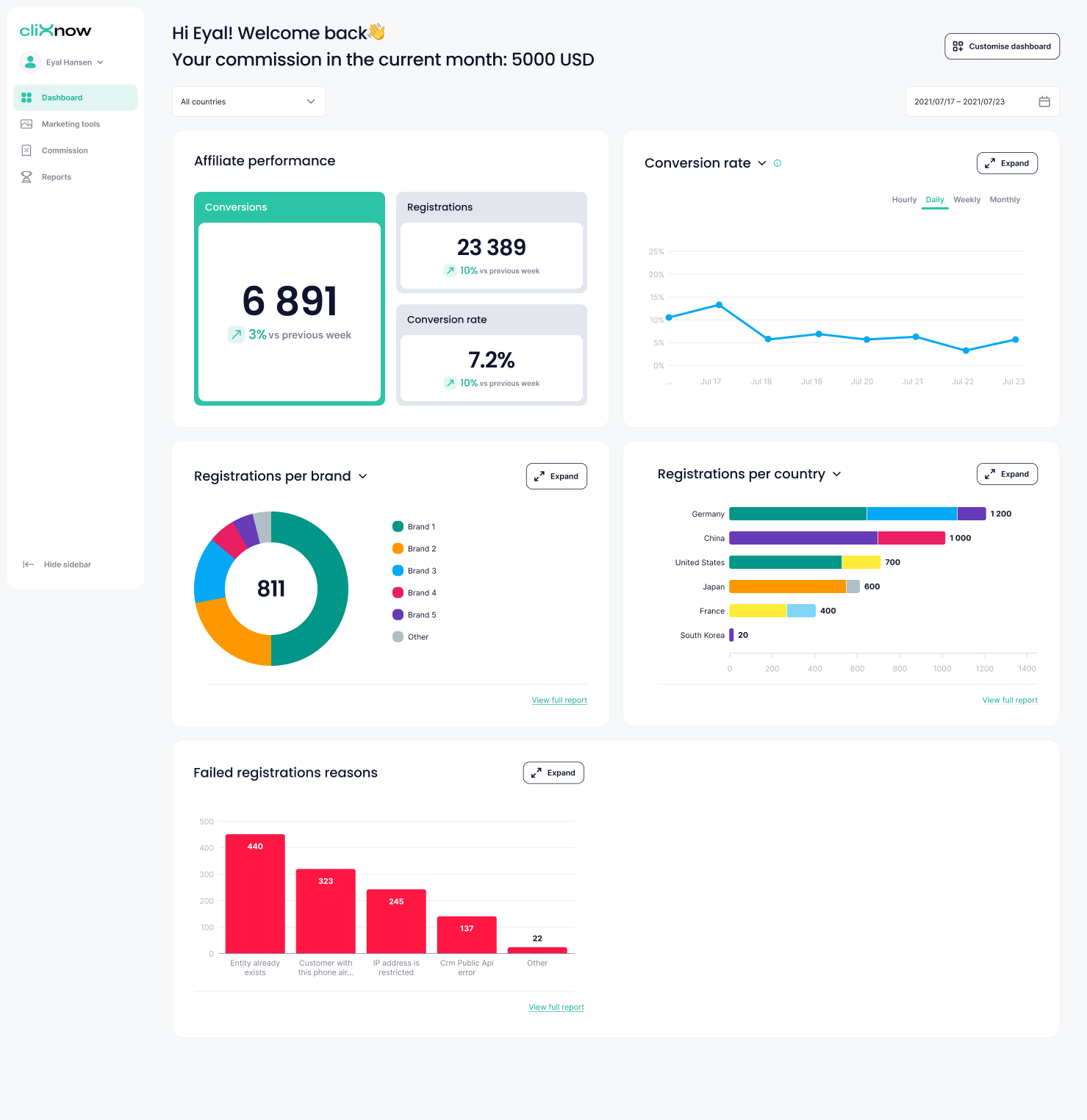Viewport: 1087px width, 1120px height.
Task: Open the Registrations per country dropdown chevron
Action: [836, 474]
